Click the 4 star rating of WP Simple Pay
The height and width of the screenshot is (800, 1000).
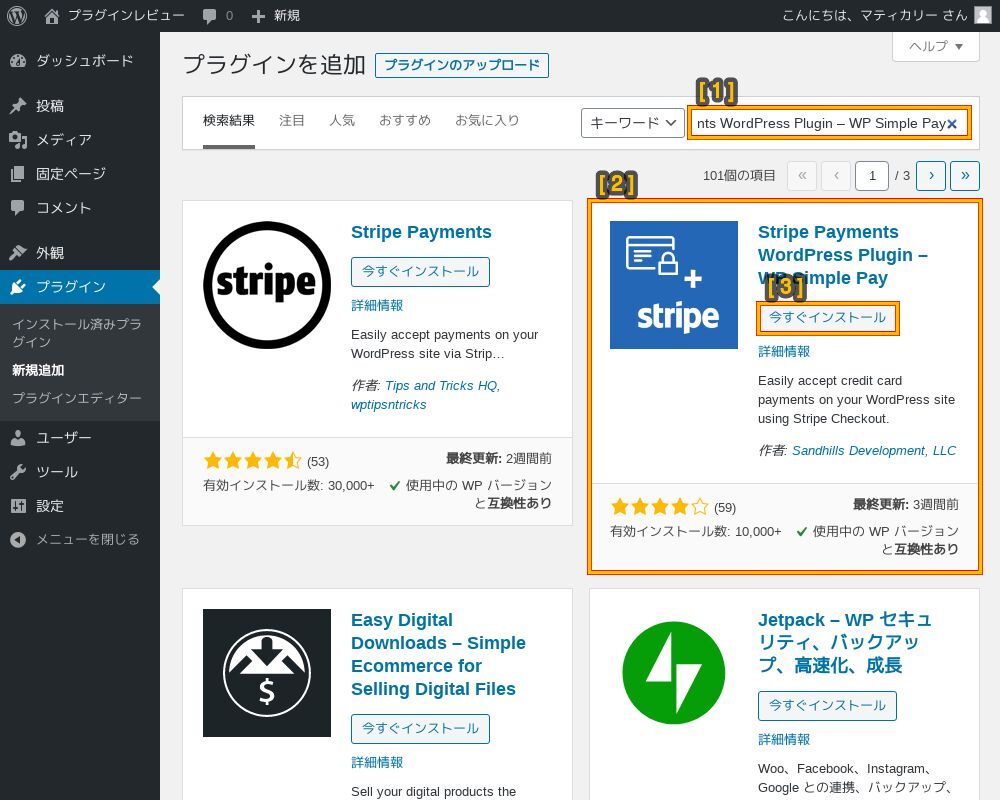[659, 507]
